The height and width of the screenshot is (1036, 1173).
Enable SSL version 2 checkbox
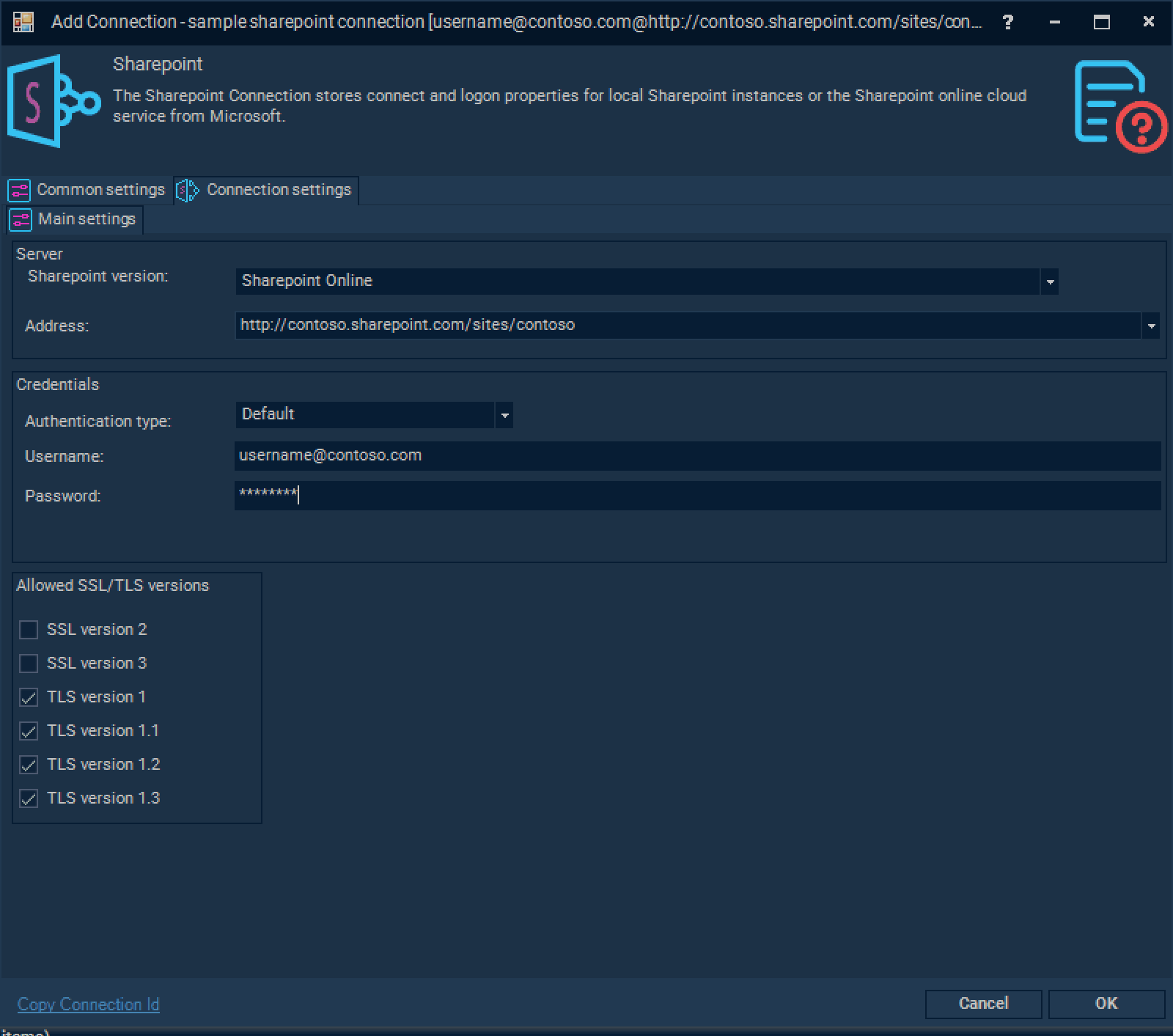tap(29, 630)
